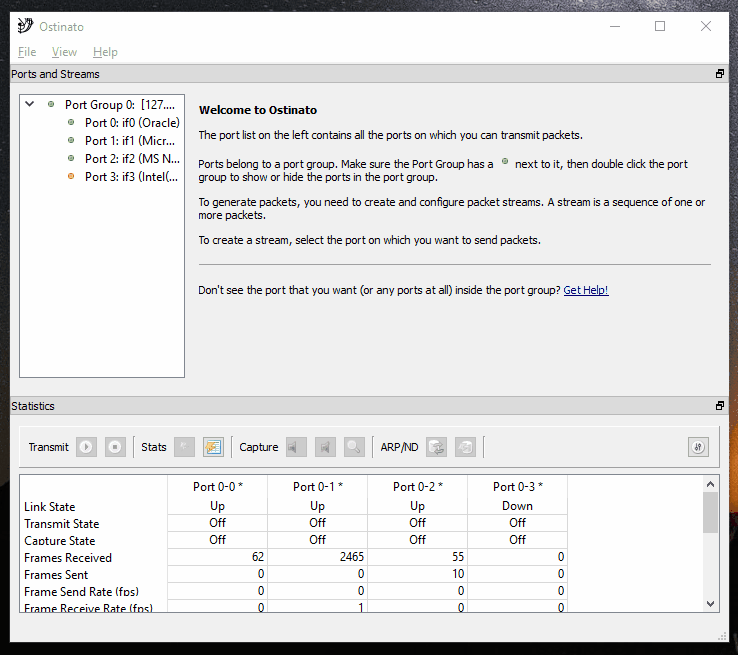
Task: Click the 'Frame Send Rate (fps)' row label
Action: pyautogui.click(x=81, y=591)
